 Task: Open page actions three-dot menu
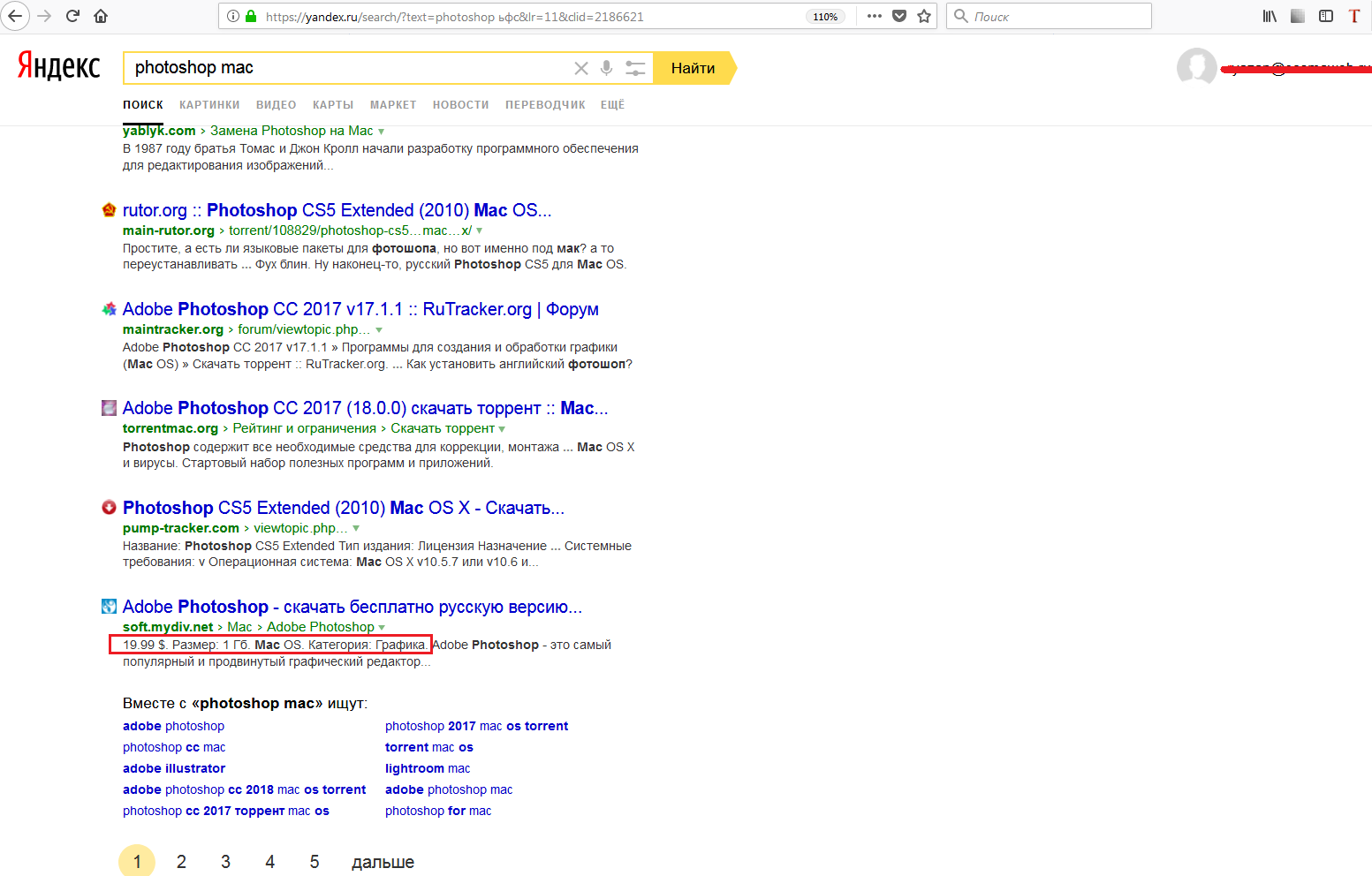pyautogui.click(x=875, y=16)
